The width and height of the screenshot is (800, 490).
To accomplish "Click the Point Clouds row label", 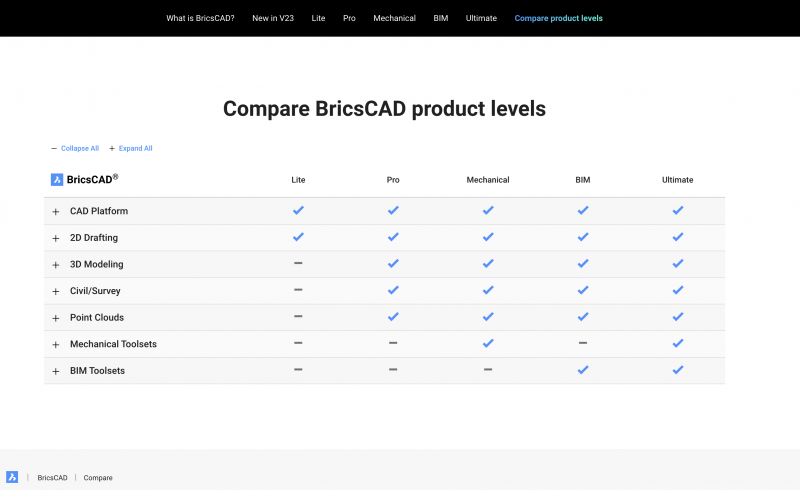I will click(97, 317).
